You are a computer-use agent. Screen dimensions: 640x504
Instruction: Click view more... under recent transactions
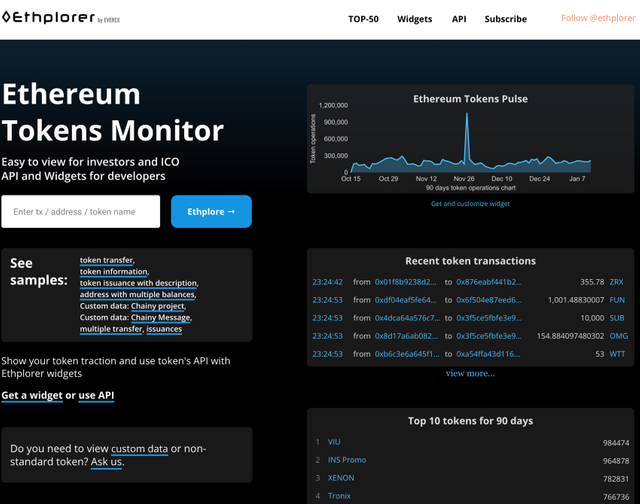coord(470,373)
